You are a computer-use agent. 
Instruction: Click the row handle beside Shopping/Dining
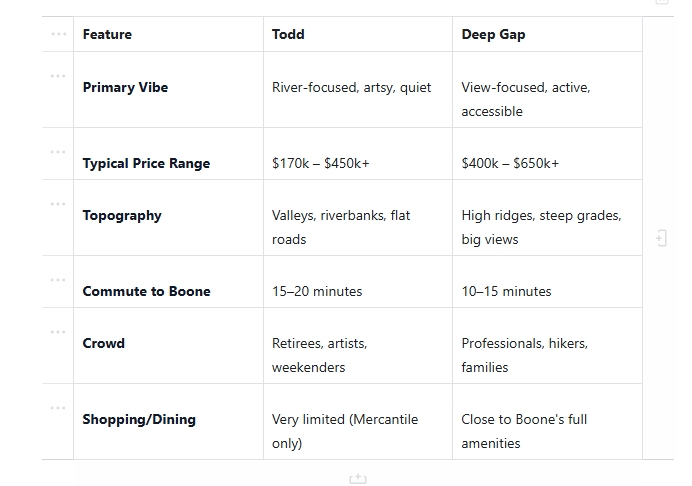point(58,408)
